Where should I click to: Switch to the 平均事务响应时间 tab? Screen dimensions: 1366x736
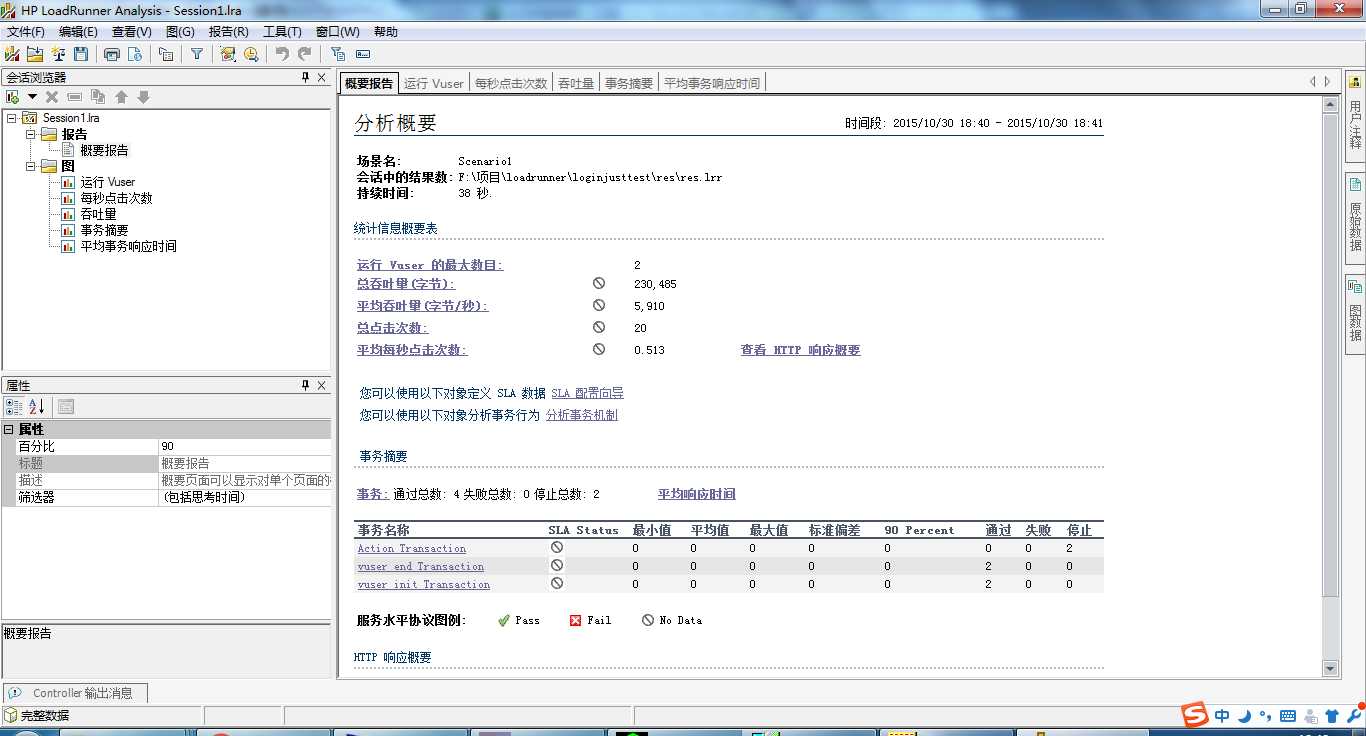[712, 83]
